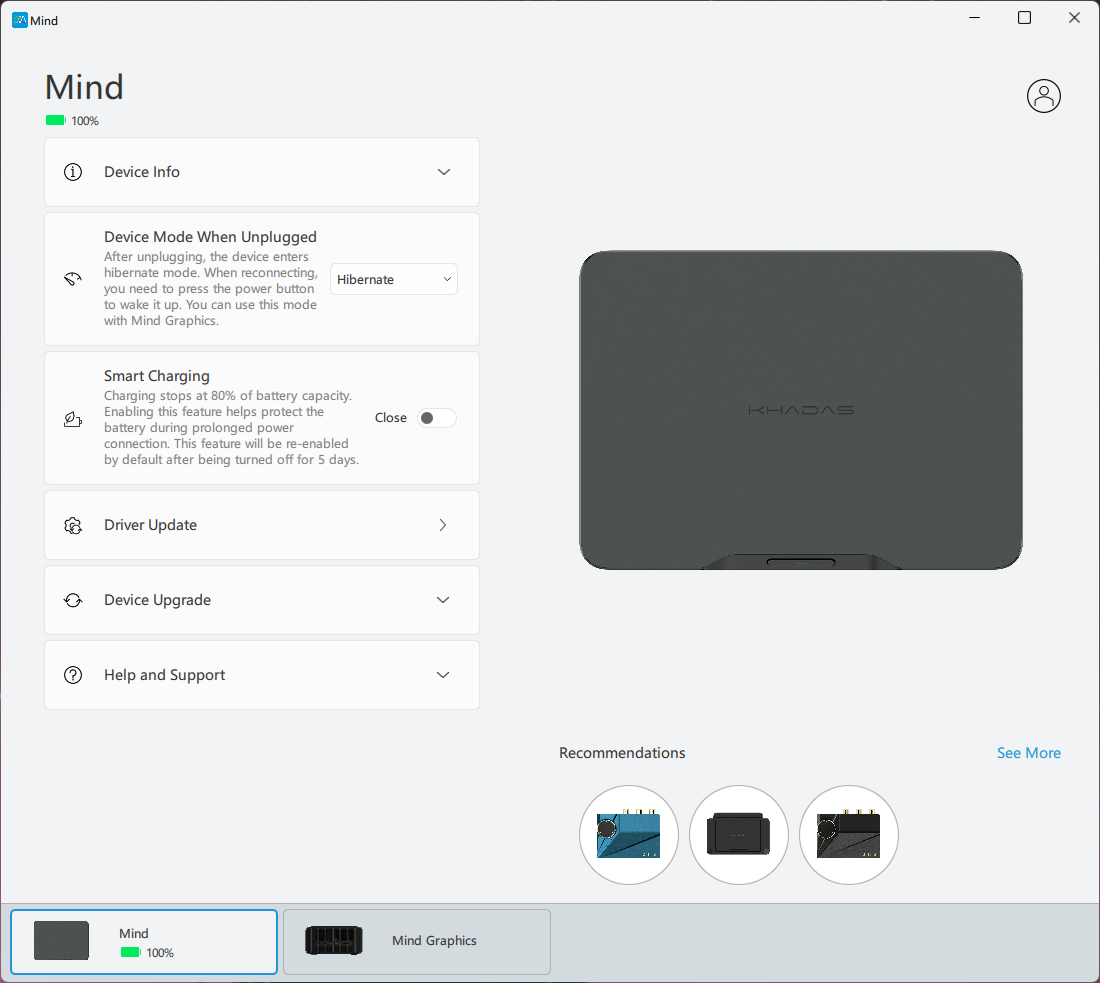Open Driver Update with the right arrow
The height and width of the screenshot is (983, 1100).
coord(443,525)
